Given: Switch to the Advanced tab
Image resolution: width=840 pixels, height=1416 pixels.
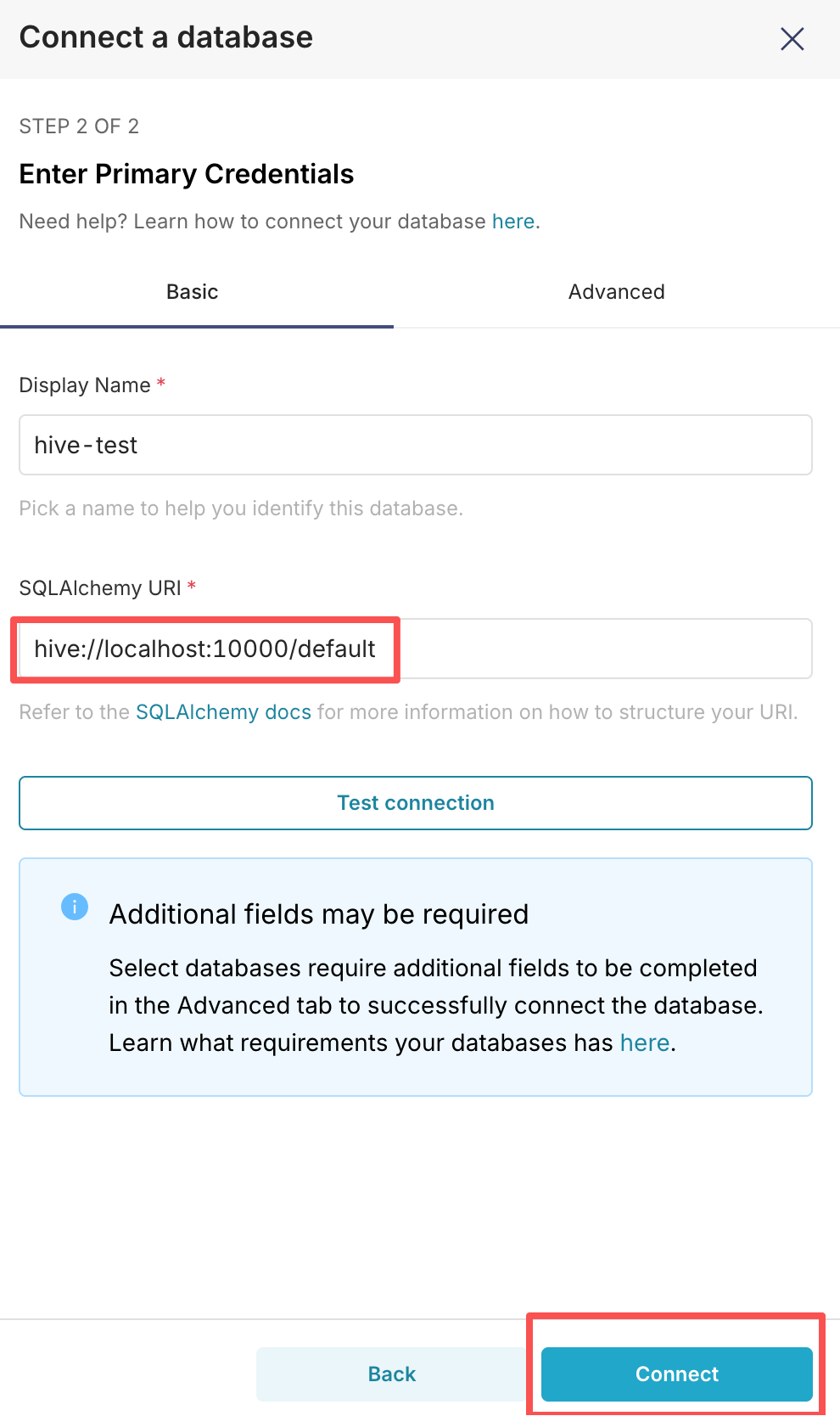Looking at the screenshot, I should (616, 292).
